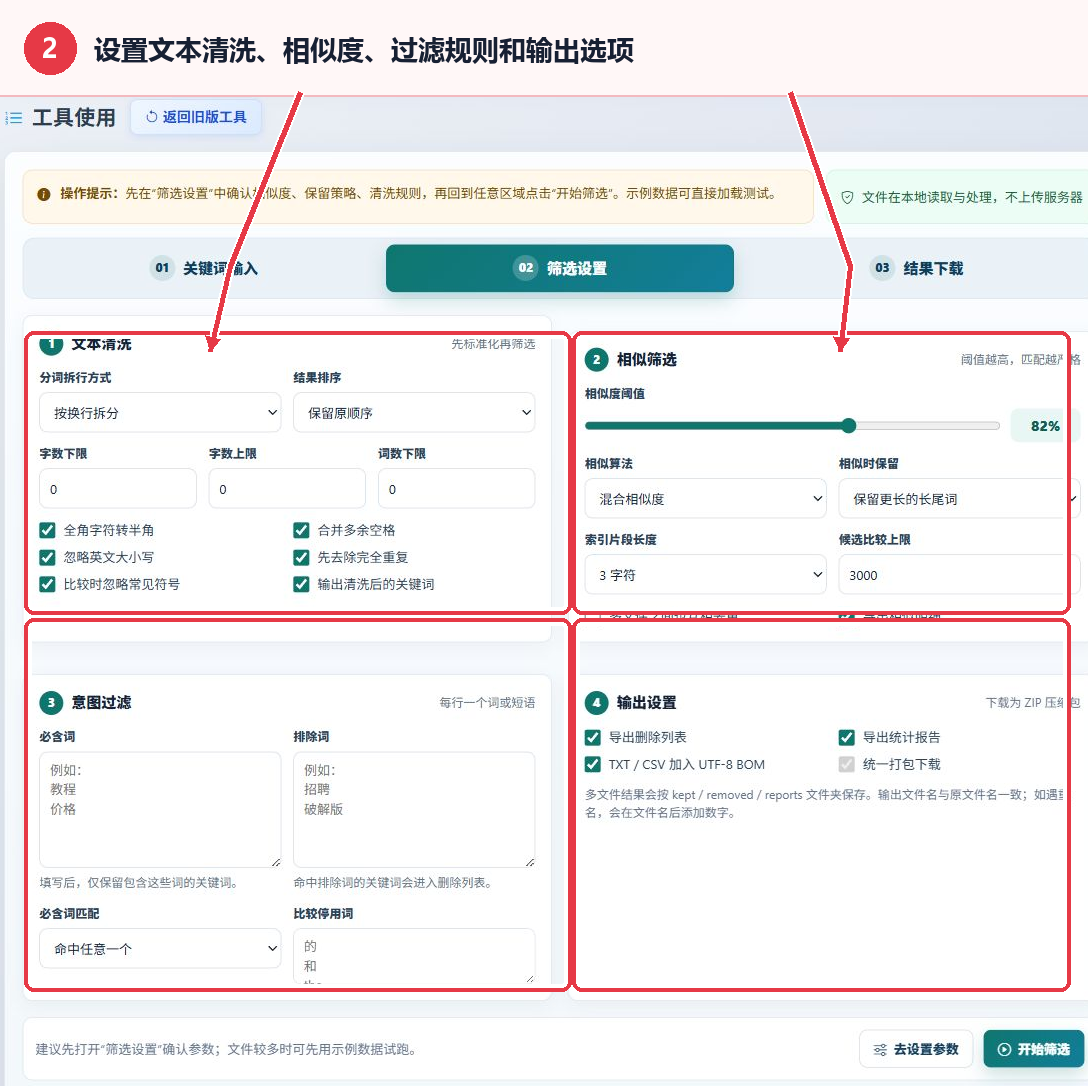The width and height of the screenshot is (1088, 1086).
Task: Open 相似时保留 dropdown 保留更长的长尾词
Action: (x=959, y=498)
